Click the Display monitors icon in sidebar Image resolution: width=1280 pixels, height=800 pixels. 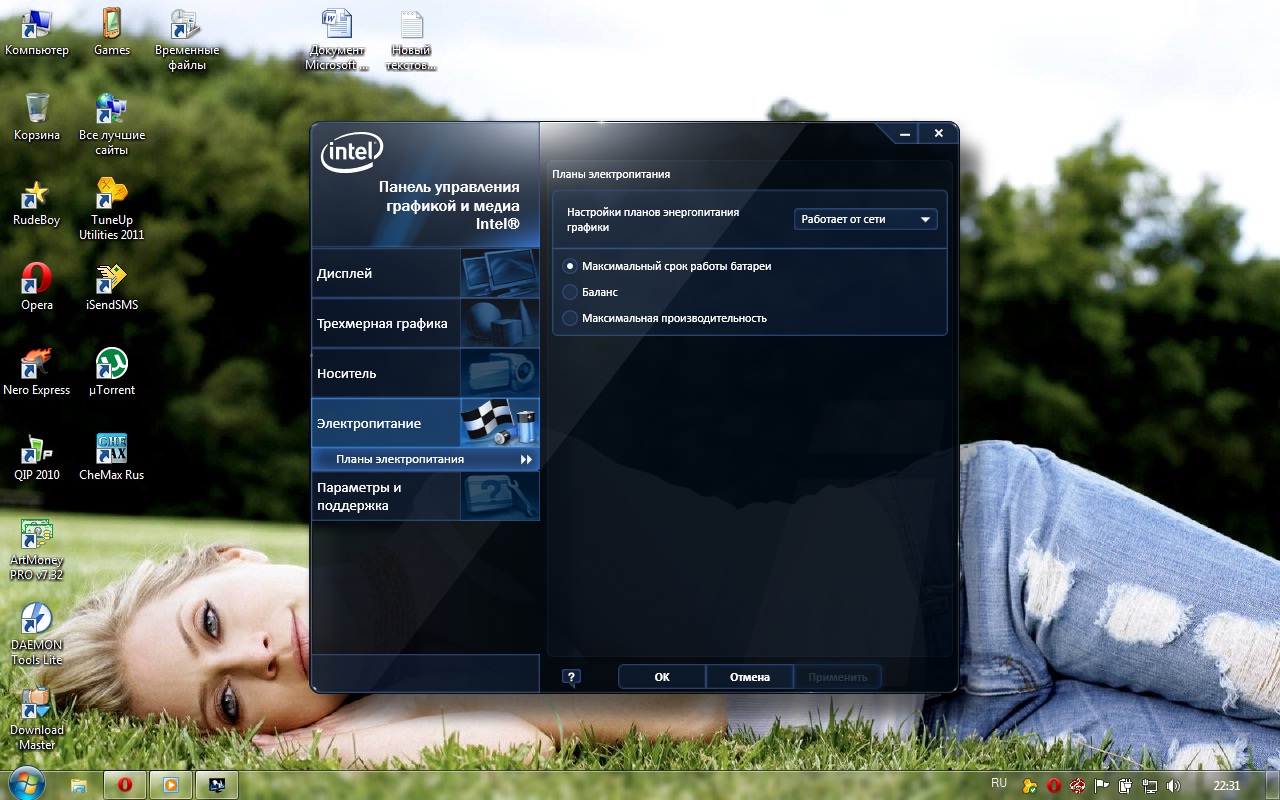pos(499,273)
